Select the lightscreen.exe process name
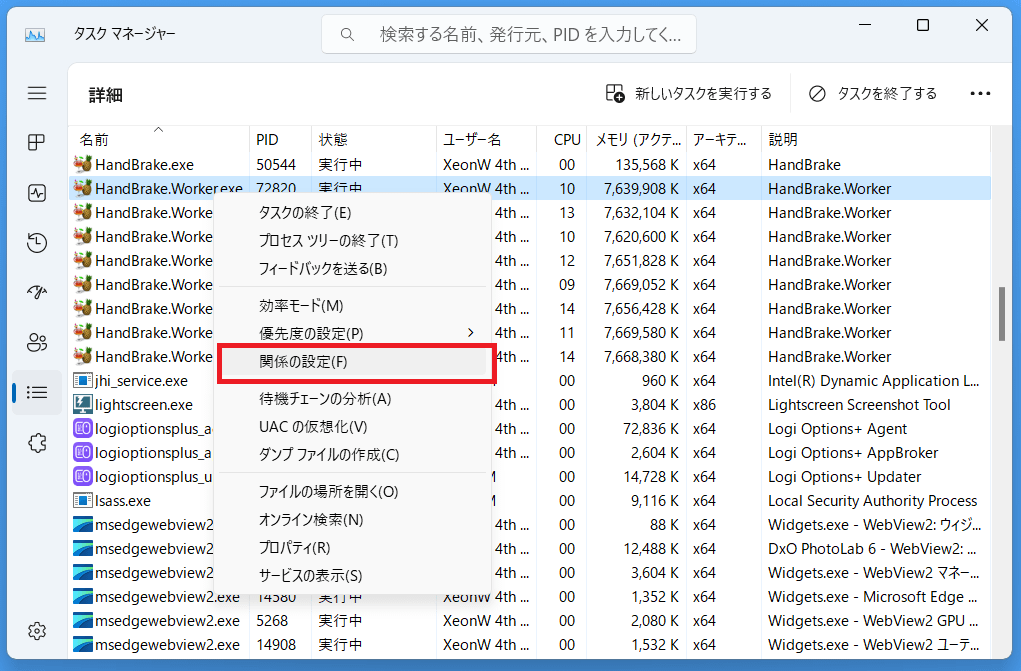This screenshot has width=1021, height=671. 144,405
